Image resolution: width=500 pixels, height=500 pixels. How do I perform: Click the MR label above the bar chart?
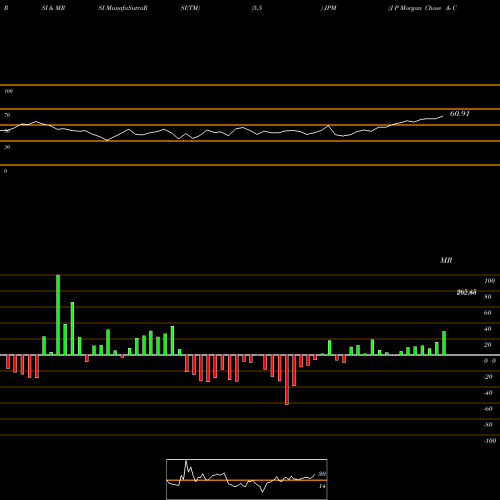pyautogui.click(x=446, y=260)
